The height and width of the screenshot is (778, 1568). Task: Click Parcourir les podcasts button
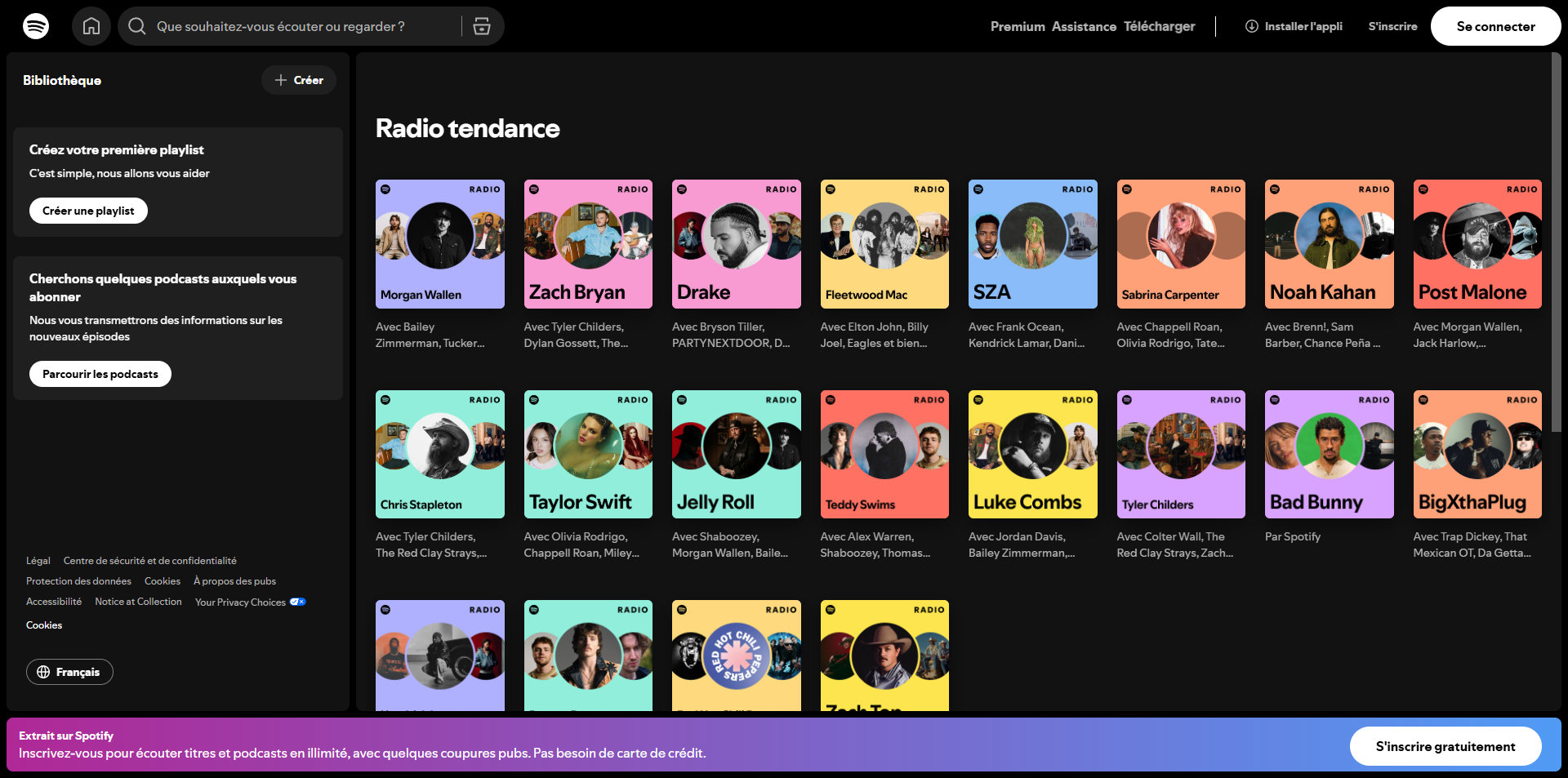(x=100, y=374)
